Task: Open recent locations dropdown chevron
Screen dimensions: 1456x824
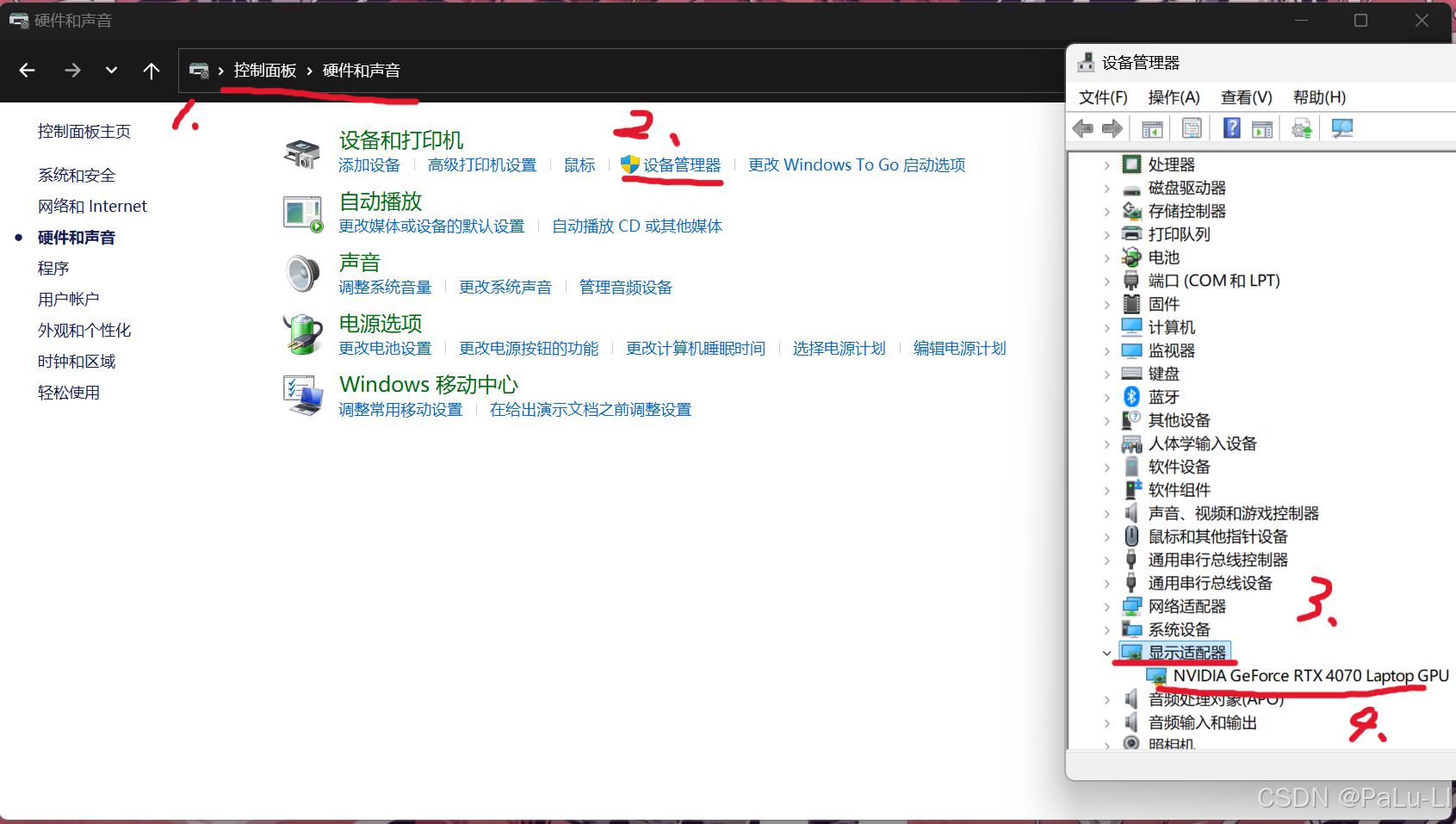Action: 111,71
